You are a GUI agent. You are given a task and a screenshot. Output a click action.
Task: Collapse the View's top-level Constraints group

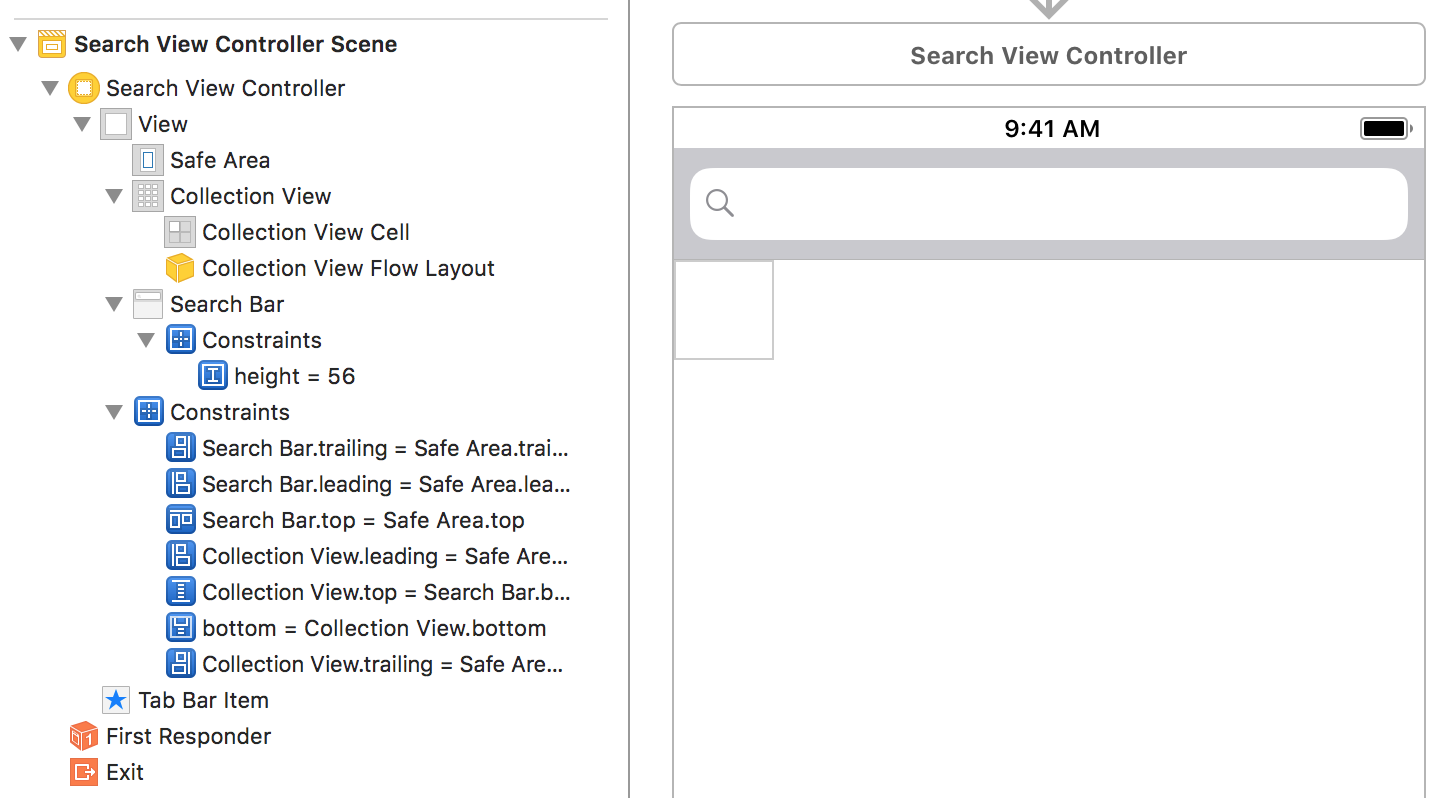tap(114, 412)
